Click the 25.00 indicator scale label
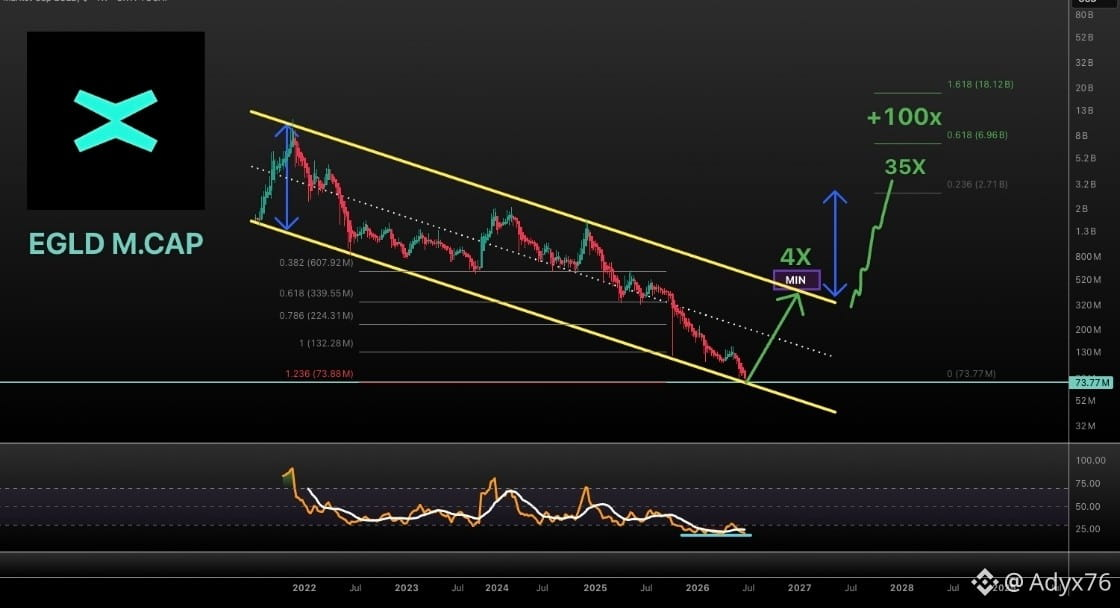The width and height of the screenshot is (1120, 608). tap(1088, 529)
